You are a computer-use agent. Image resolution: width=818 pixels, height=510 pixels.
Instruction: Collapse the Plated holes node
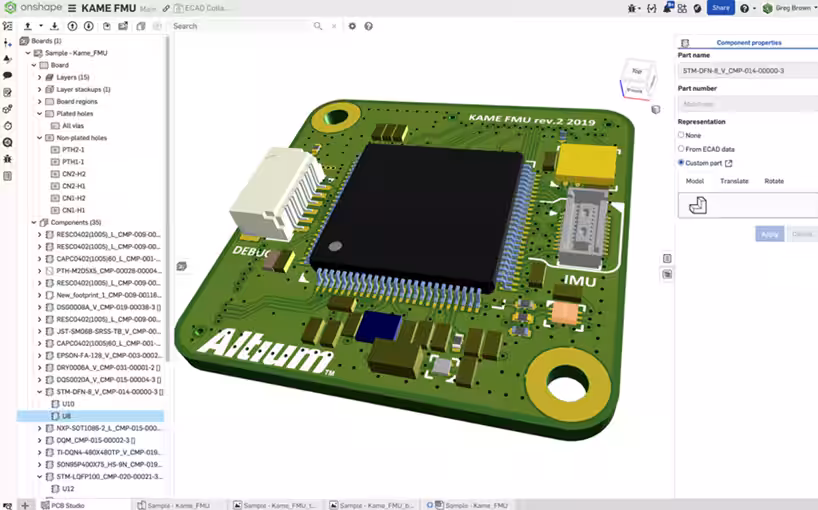point(40,114)
